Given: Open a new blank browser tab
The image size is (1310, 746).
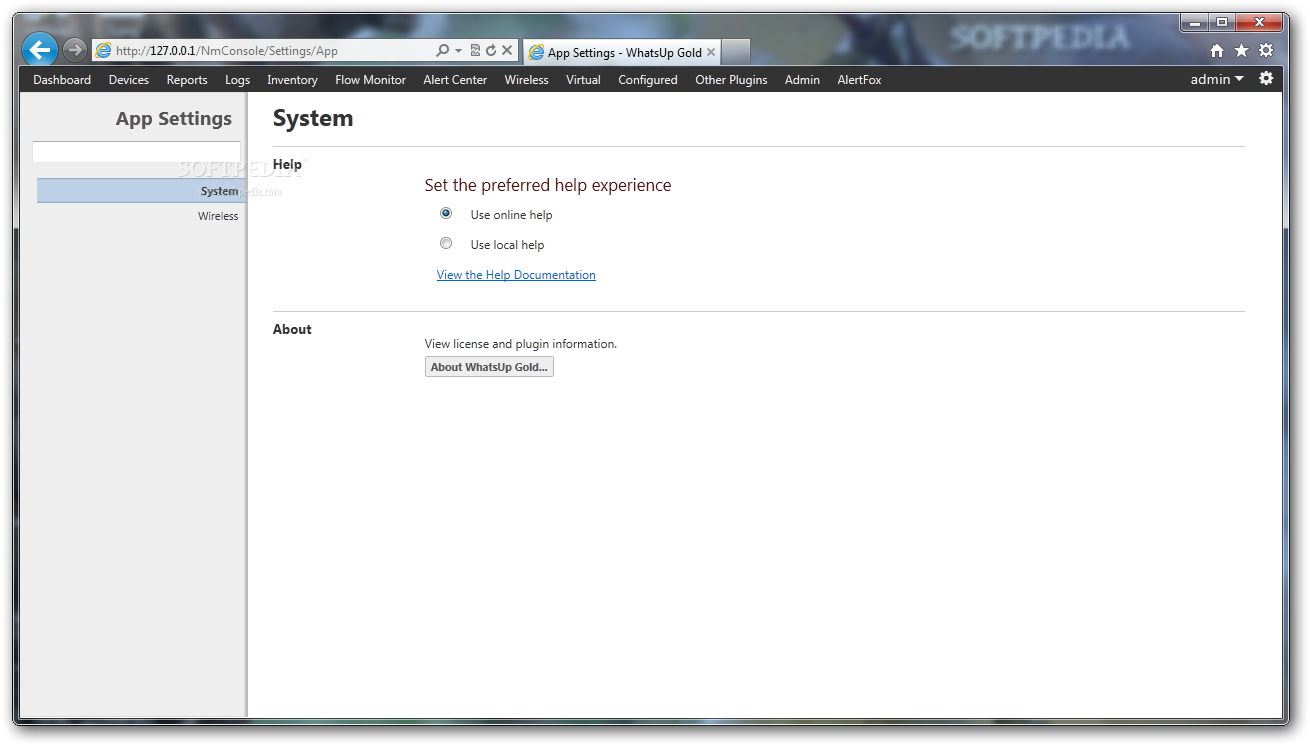Looking at the screenshot, I should click(735, 52).
